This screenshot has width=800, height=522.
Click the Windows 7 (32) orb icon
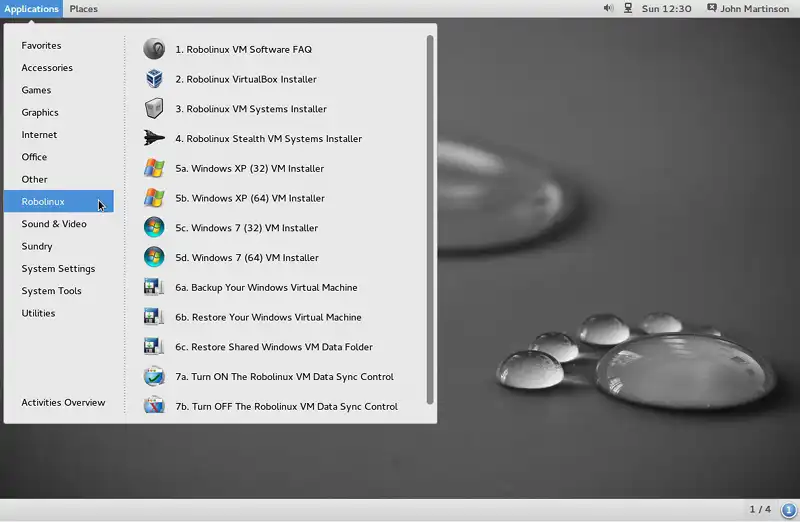154,228
